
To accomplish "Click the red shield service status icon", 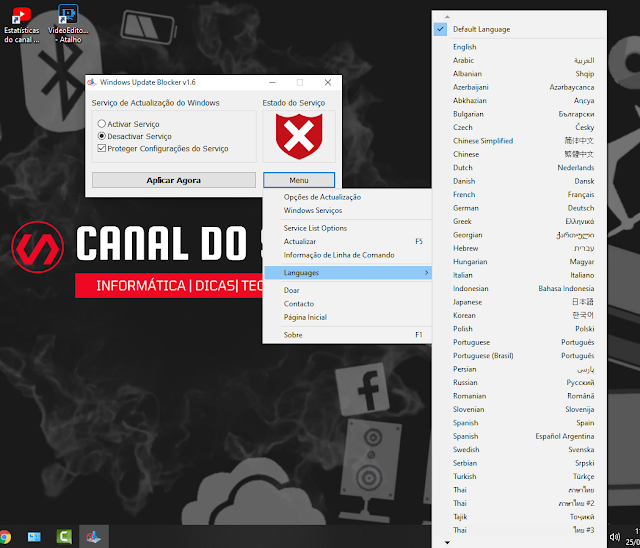I will (x=299, y=136).
